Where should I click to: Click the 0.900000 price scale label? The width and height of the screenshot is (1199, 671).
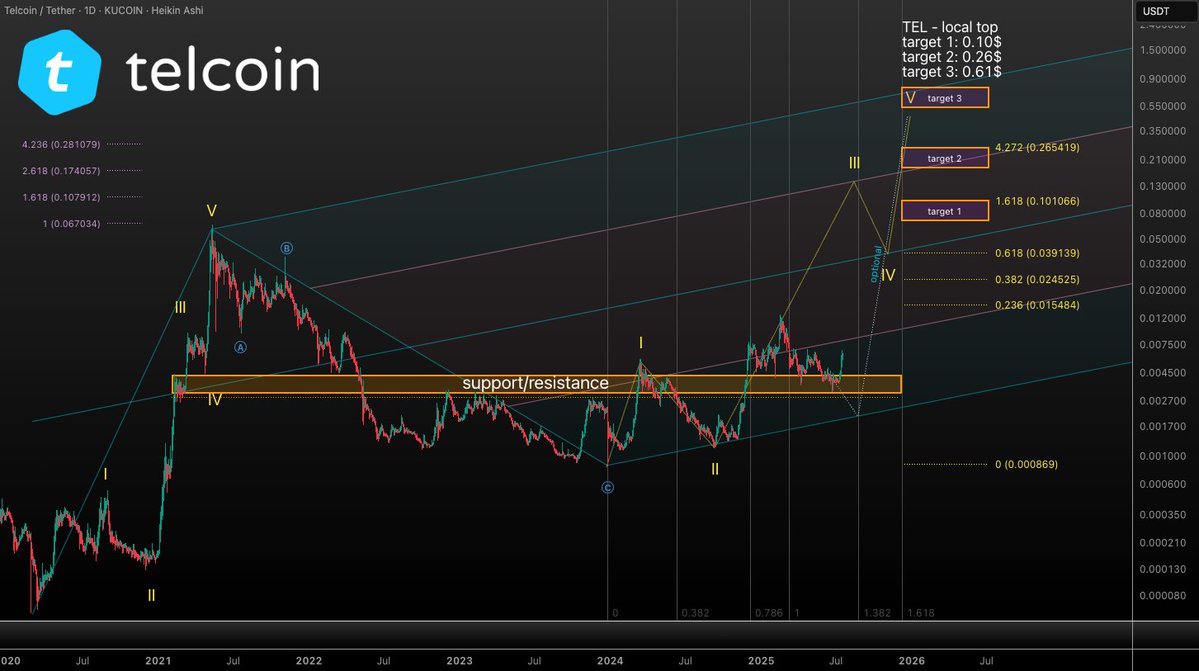(1162, 79)
